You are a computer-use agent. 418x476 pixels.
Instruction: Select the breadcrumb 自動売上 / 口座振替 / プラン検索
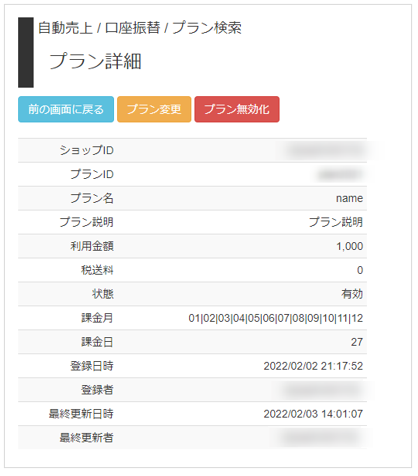coord(140,28)
